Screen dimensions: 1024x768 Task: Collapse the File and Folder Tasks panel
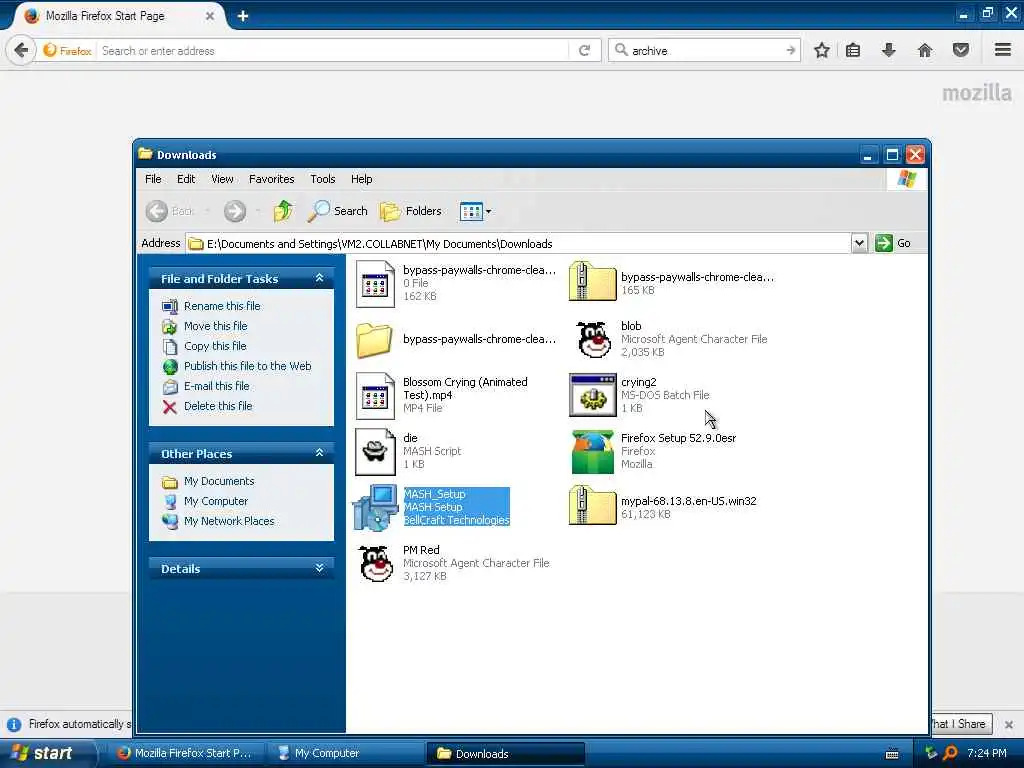coord(319,278)
